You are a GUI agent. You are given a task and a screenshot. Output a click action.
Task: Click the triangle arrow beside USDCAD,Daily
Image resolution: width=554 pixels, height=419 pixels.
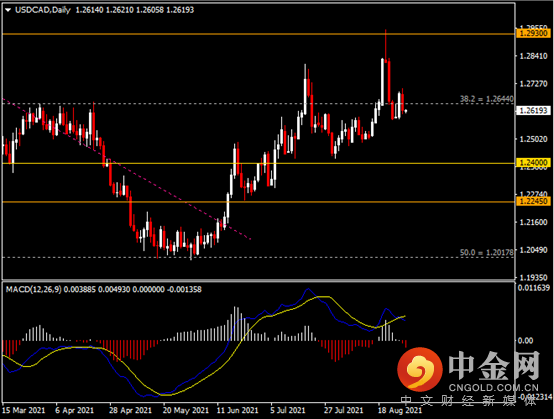pyautogui.click(x=8, y=10)
